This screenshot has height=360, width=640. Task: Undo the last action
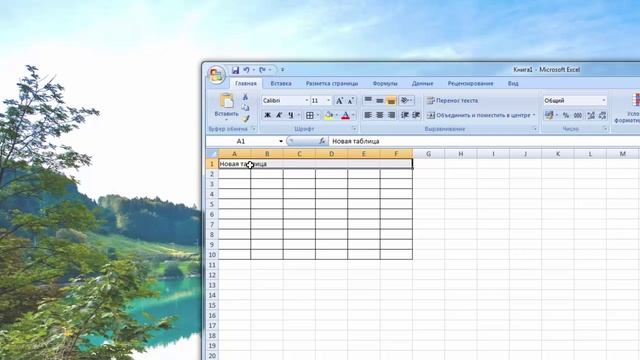click(x=246, y=70)
